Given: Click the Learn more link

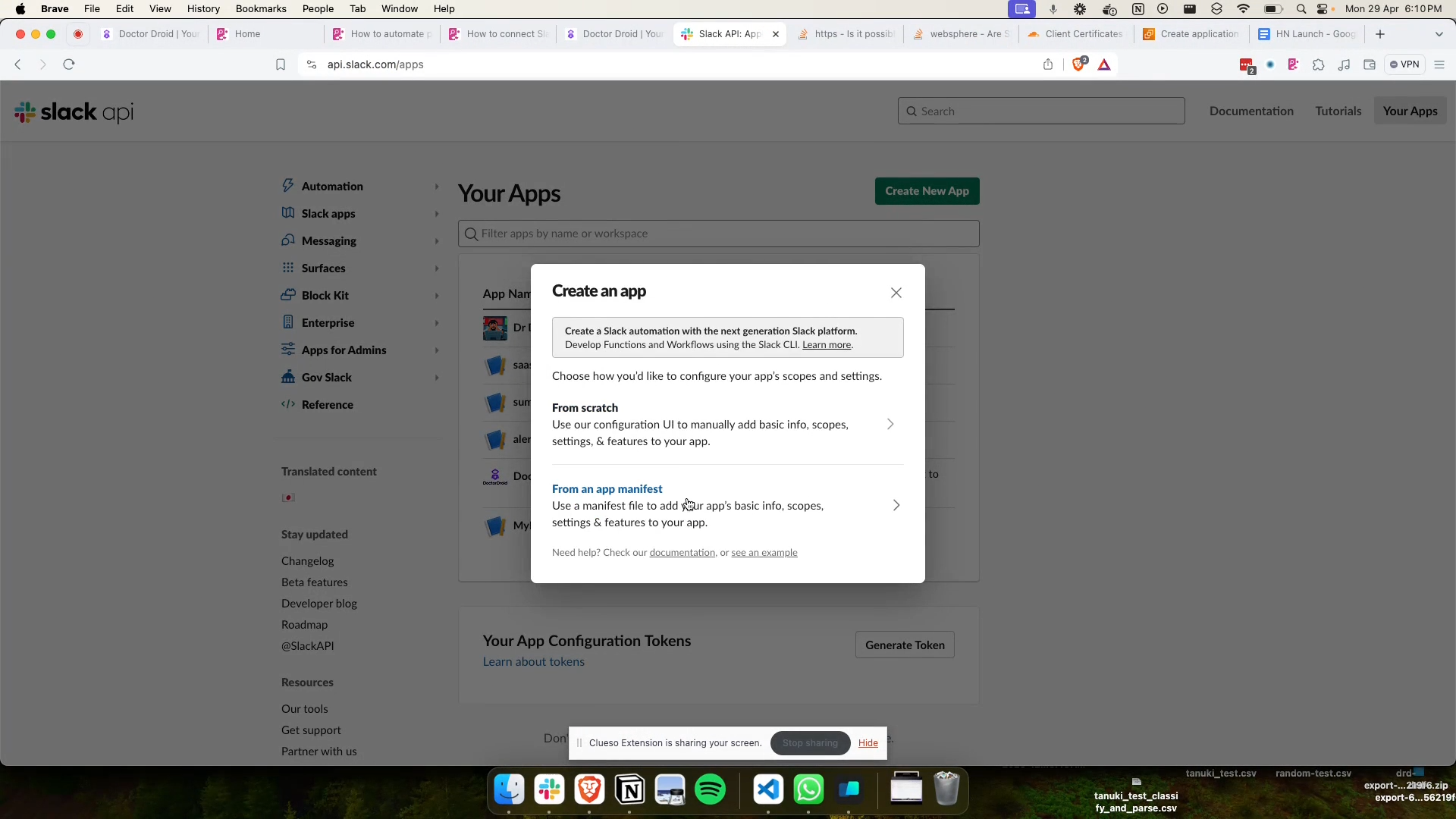Looking at the screenshot, I should coord(827,345).
